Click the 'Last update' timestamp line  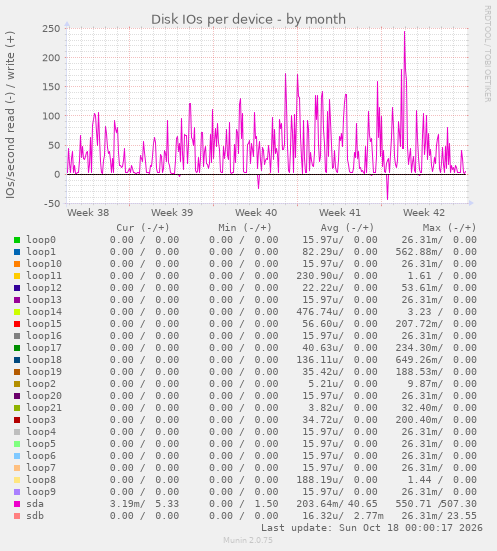tap(372, 528)
